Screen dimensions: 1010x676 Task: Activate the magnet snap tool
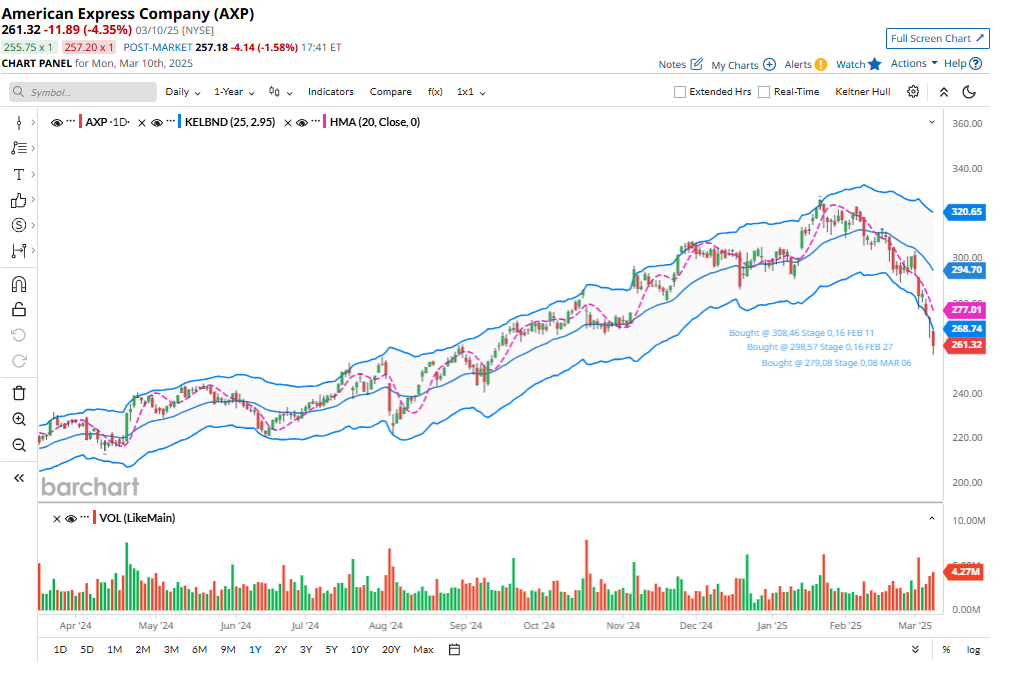19,284
